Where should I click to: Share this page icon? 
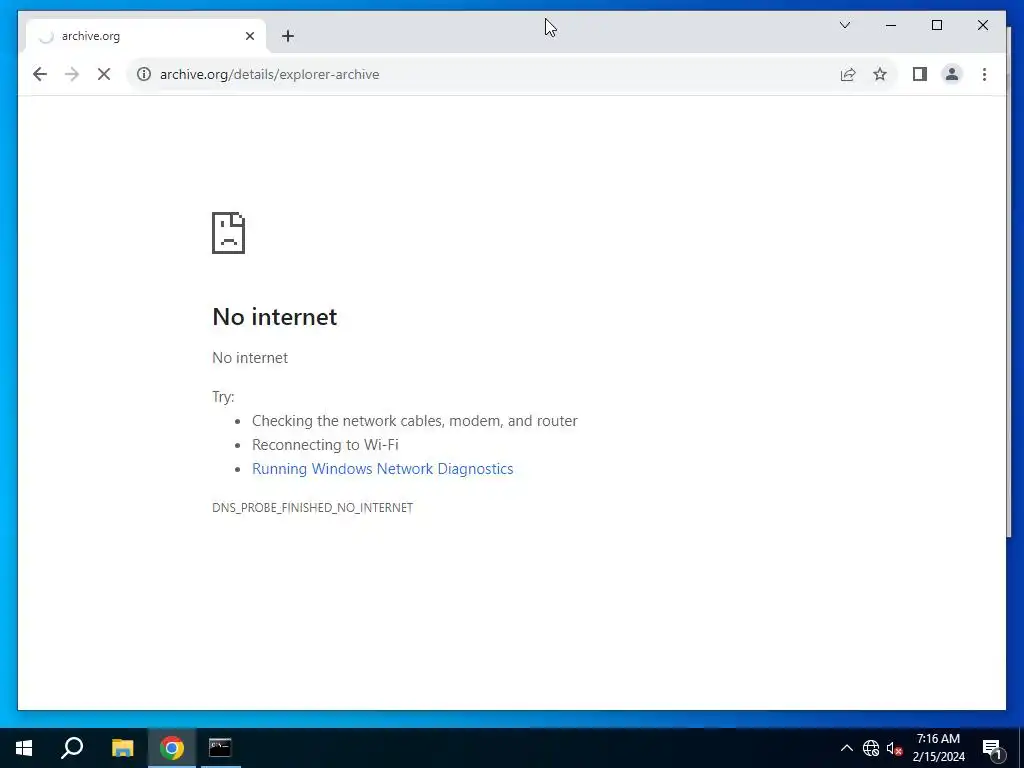[x=848, y=74]
